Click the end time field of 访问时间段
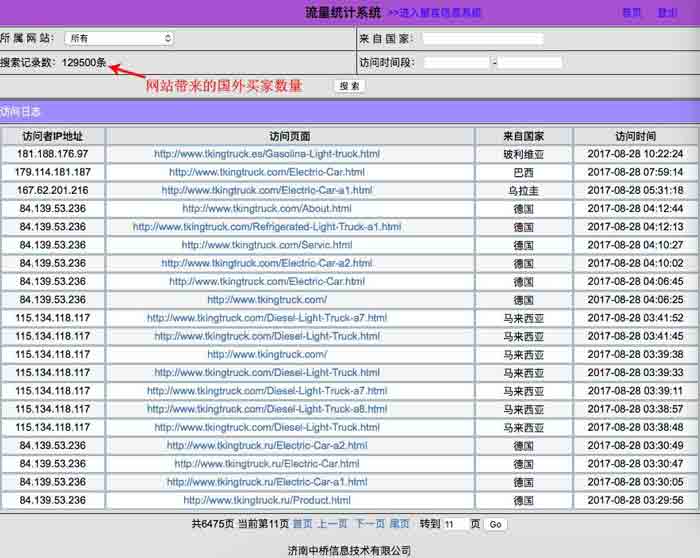The height and width of the screenshot is (558, 700). (530, 62)
